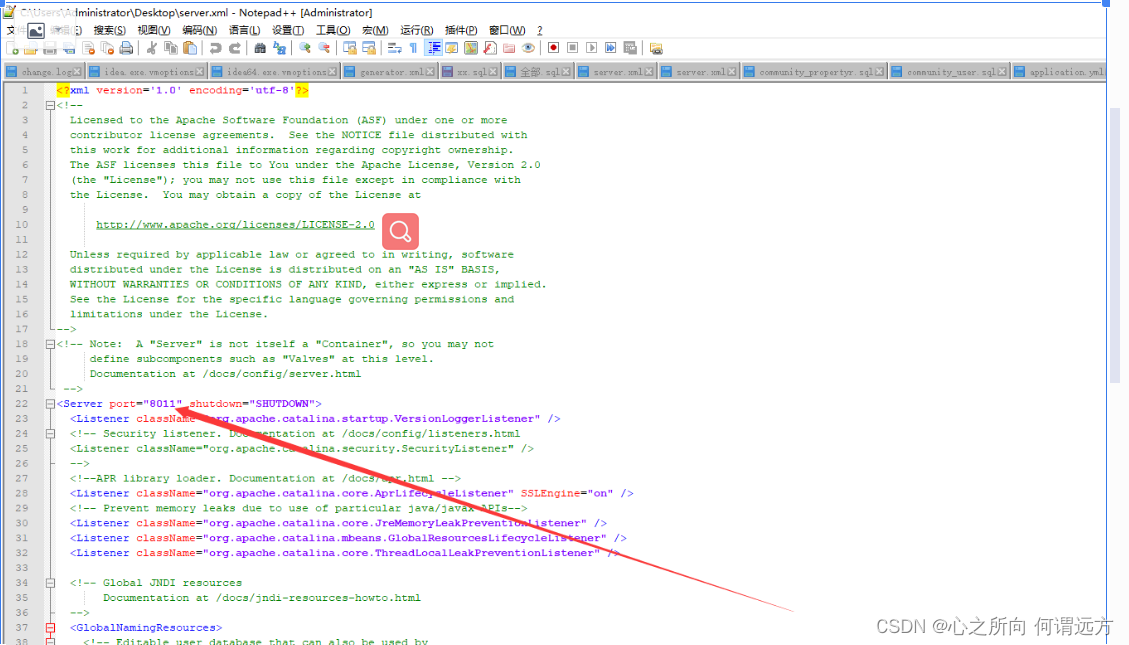Viewport: 1129px width, 645px height.
Task: Play back the recorded macro
Action: 592,48
